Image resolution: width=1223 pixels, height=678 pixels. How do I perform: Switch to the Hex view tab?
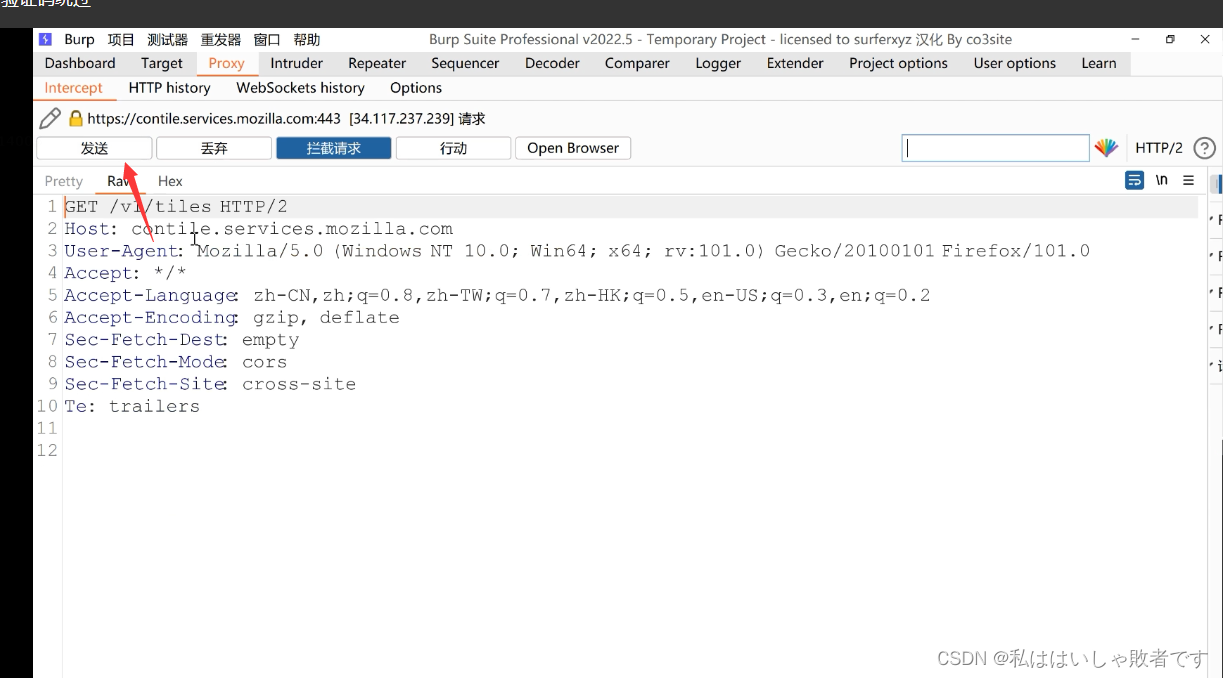click(x=170, y=181)
